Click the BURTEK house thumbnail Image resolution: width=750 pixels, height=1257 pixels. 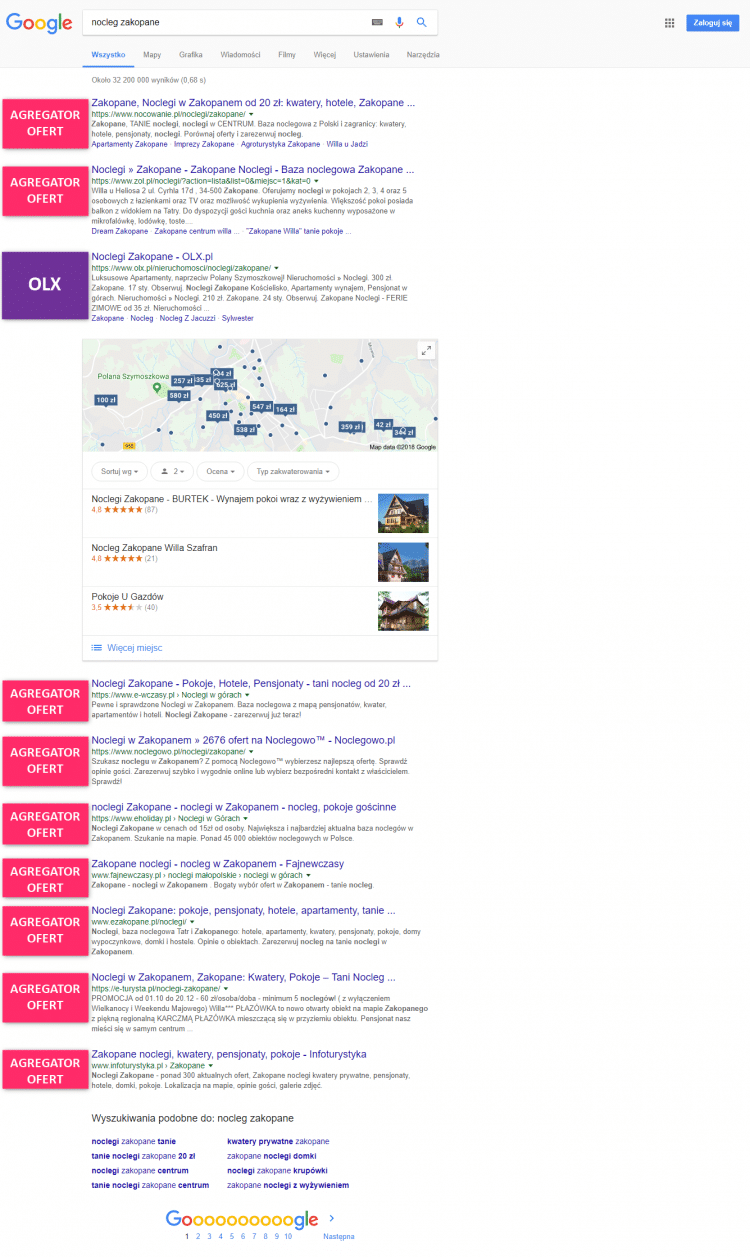tap(403, 513)
